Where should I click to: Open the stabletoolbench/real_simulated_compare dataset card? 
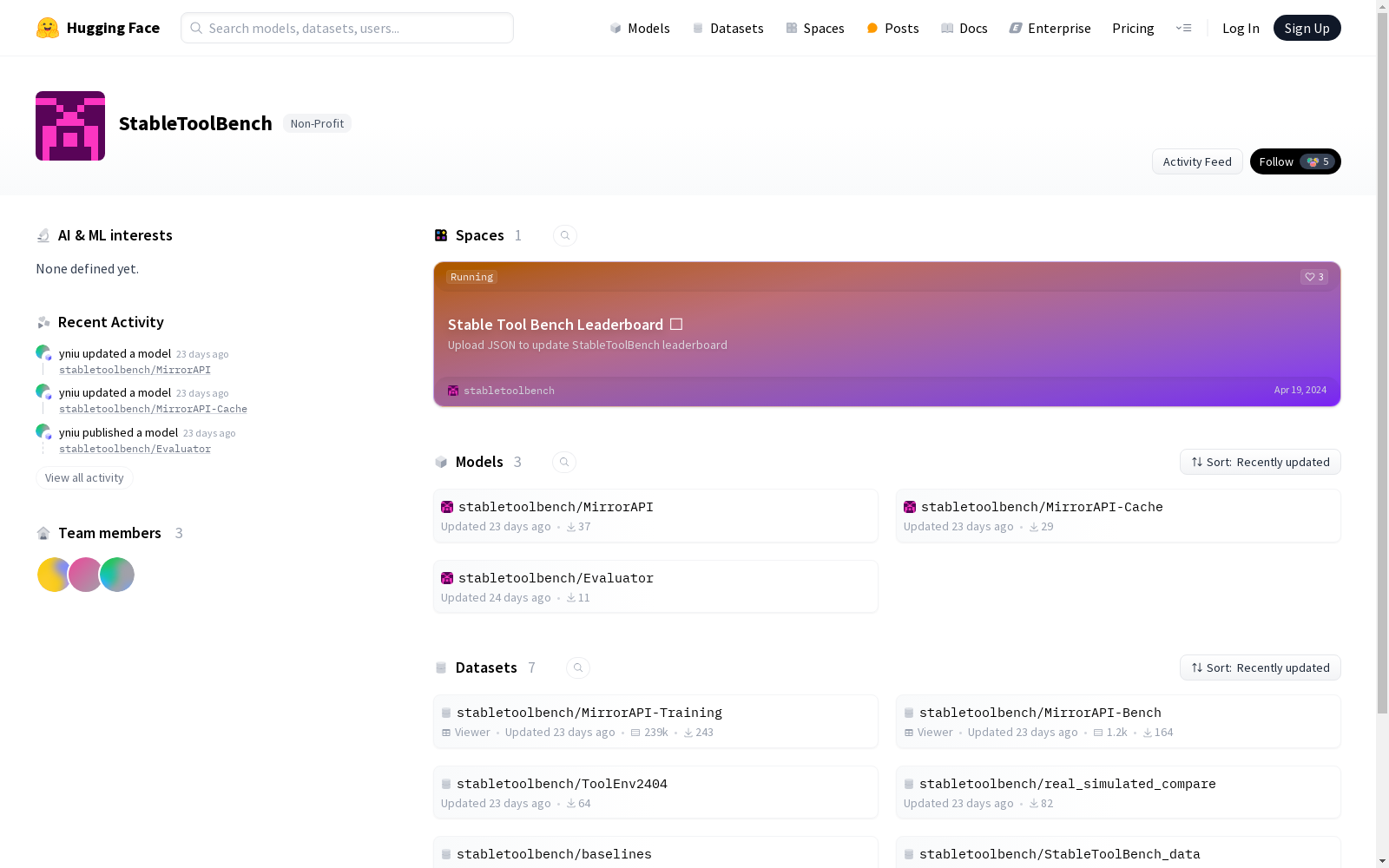coord(1118,792)
